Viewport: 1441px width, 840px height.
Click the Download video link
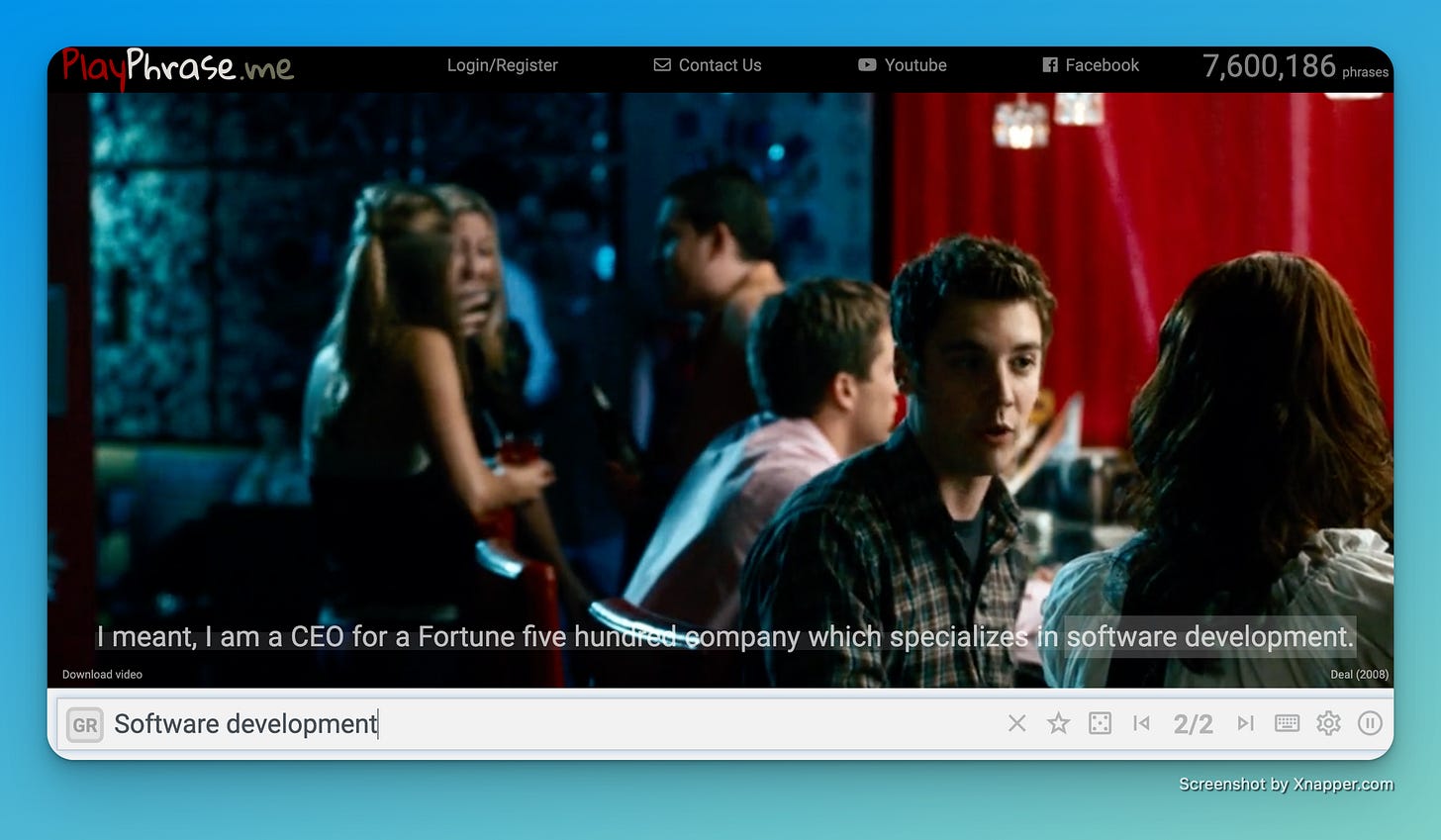tap(102, 675)
